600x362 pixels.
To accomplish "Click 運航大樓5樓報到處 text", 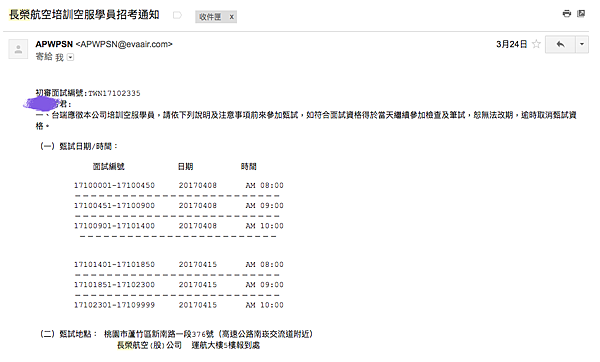I will click(x=226, y=346).
